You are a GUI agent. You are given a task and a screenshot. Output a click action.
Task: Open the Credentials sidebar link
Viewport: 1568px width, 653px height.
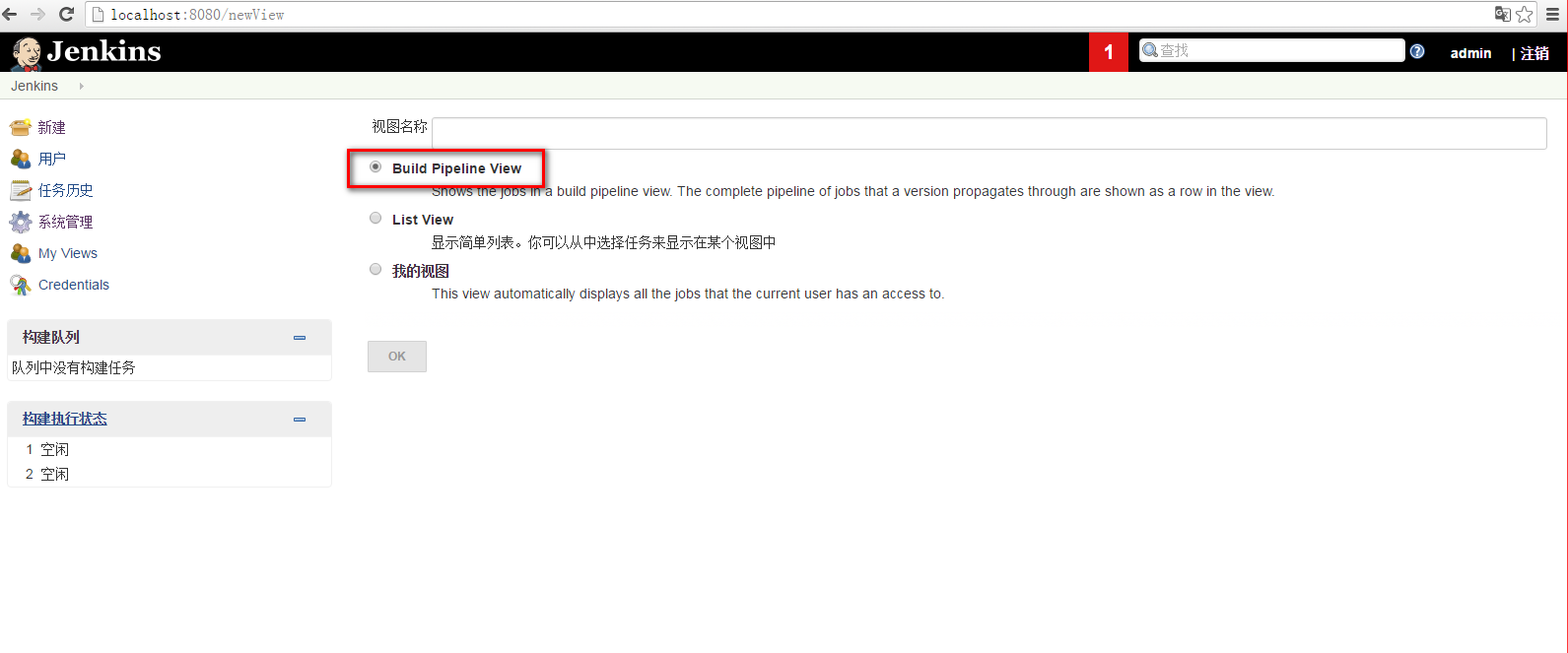(x=74, y=285)
